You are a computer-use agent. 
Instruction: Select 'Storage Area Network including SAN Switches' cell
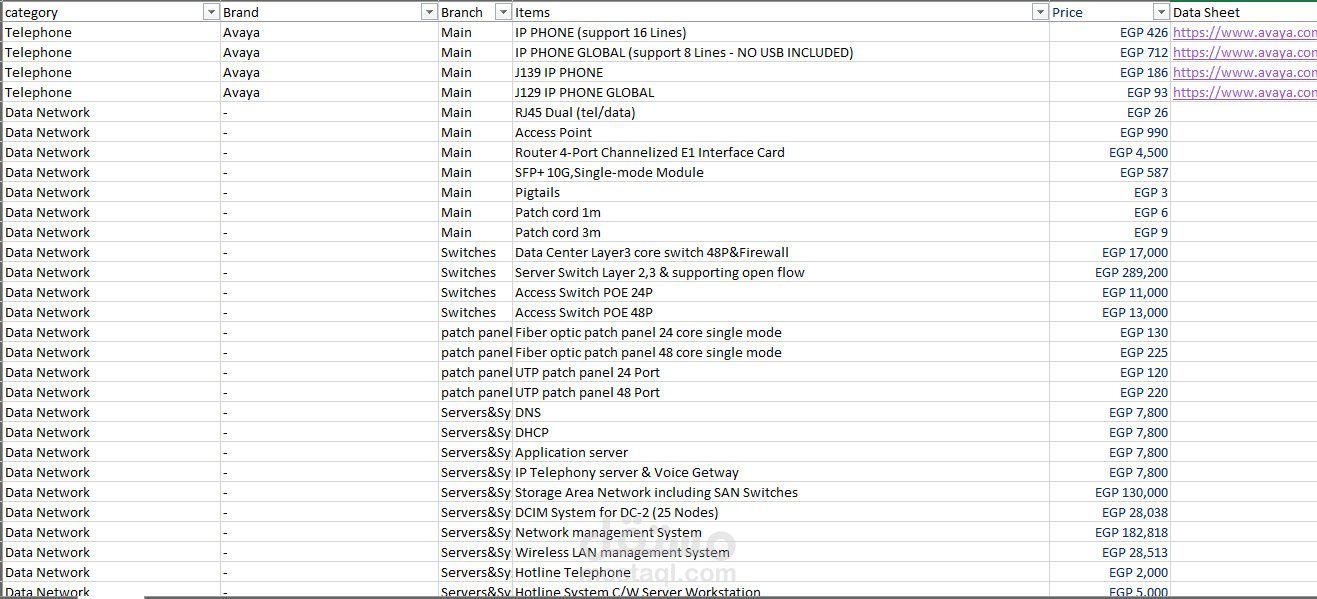pyautogui.click(x=781, y=492)
